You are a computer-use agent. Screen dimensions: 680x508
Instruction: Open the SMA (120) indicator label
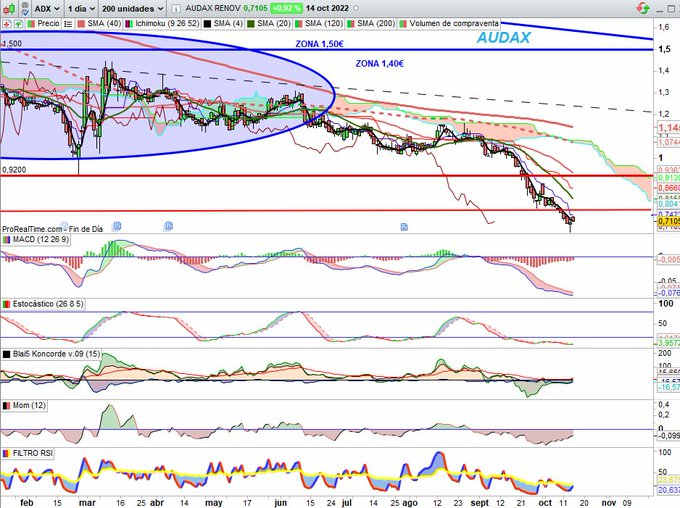(324, 23)
